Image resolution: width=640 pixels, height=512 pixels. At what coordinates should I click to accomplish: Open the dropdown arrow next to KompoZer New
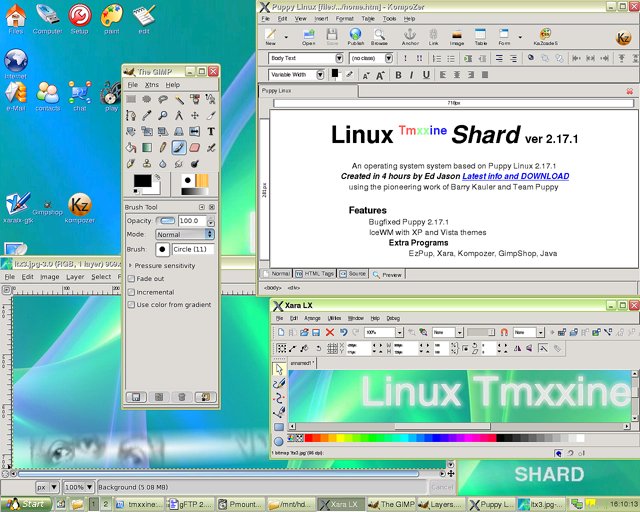coord(286,37)
